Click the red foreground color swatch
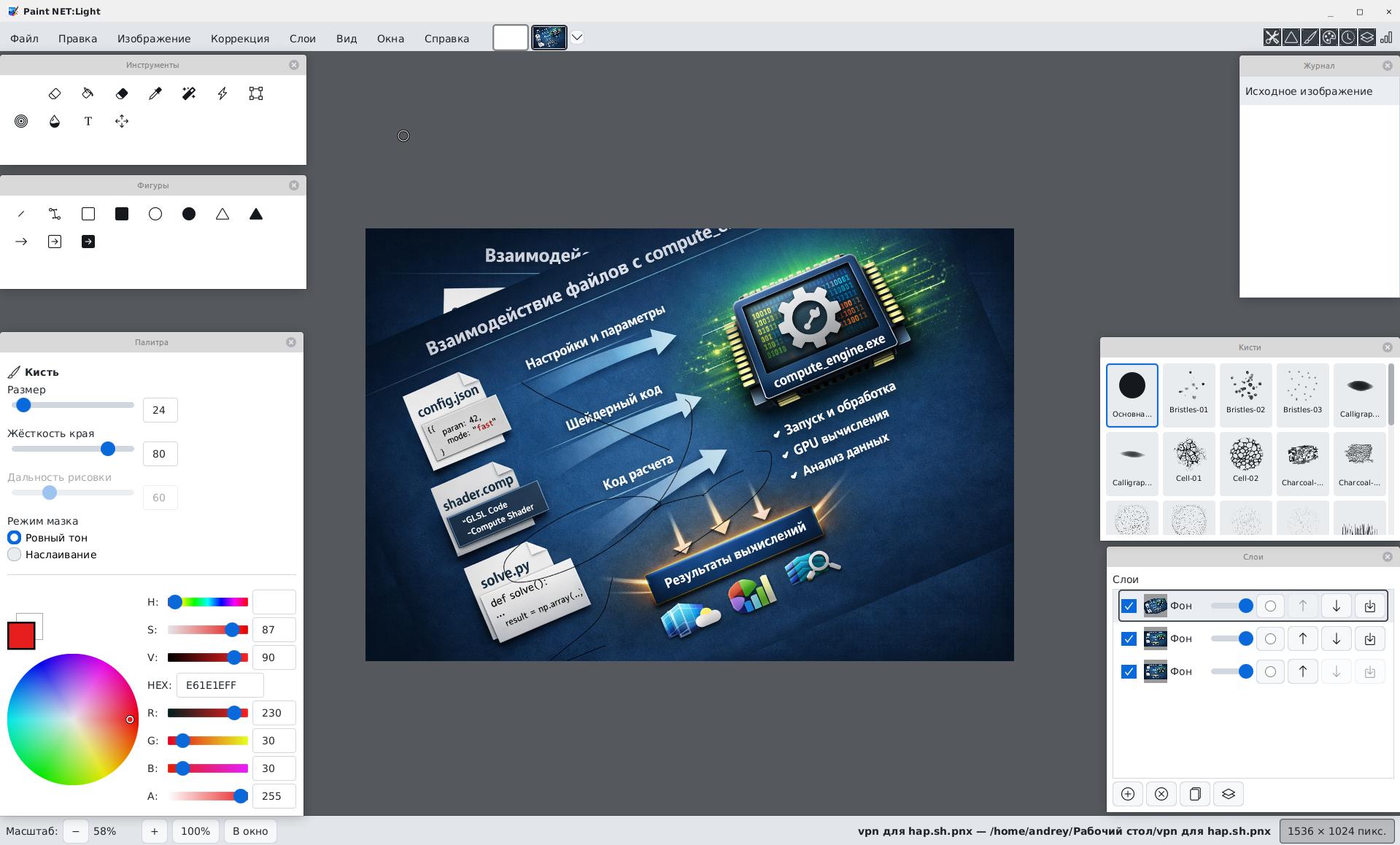The height and width of the screenshot is (845, 1400). click(21, 636)
